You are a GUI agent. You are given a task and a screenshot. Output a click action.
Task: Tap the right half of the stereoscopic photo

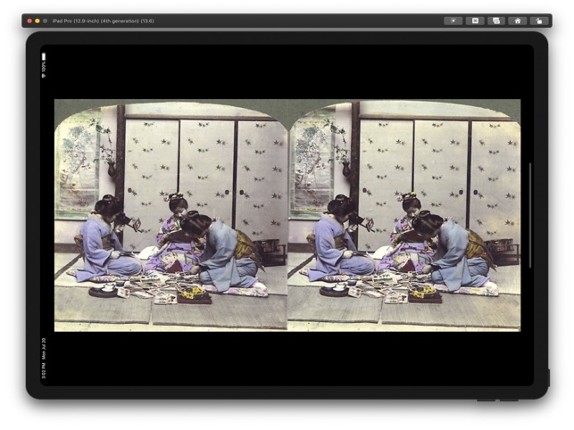404,215
